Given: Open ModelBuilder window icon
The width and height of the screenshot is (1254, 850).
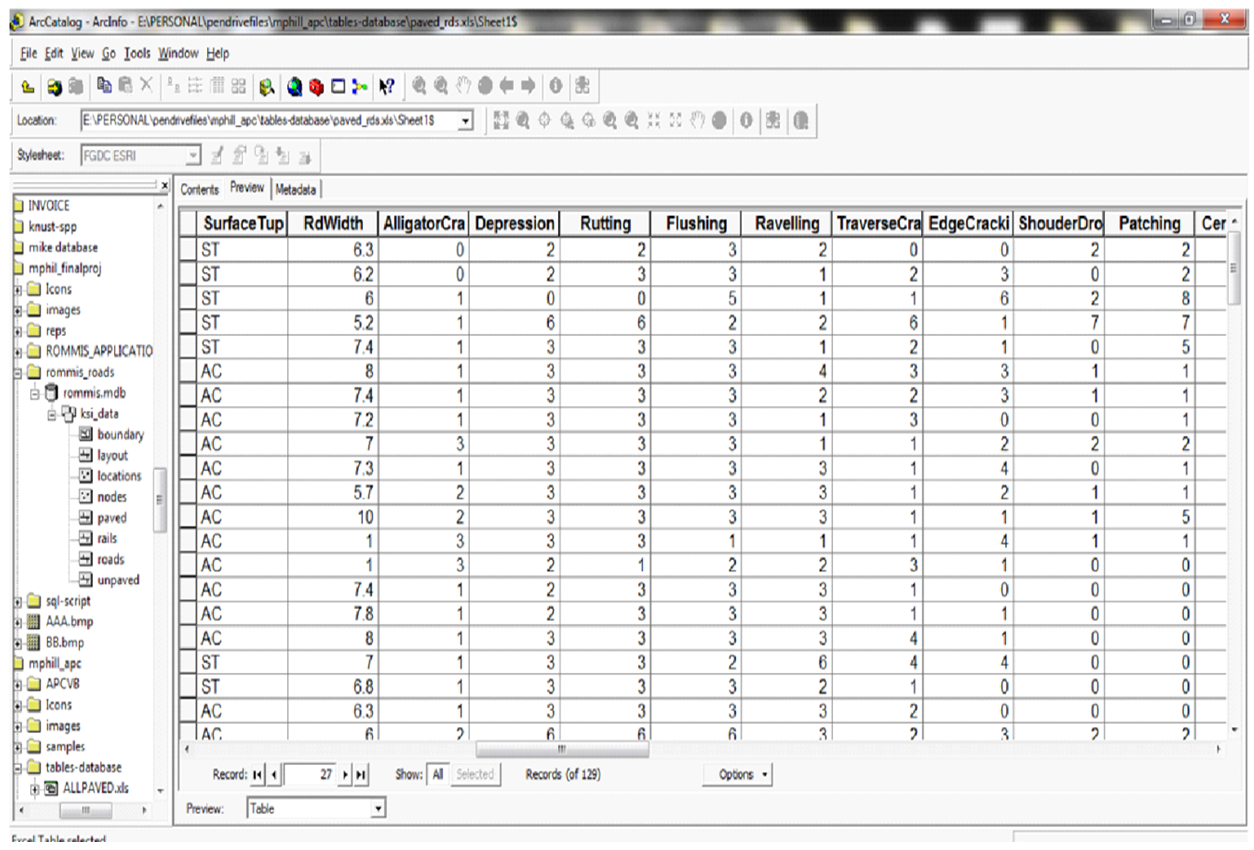Looking at the screenshot, I should pos(360,86).
